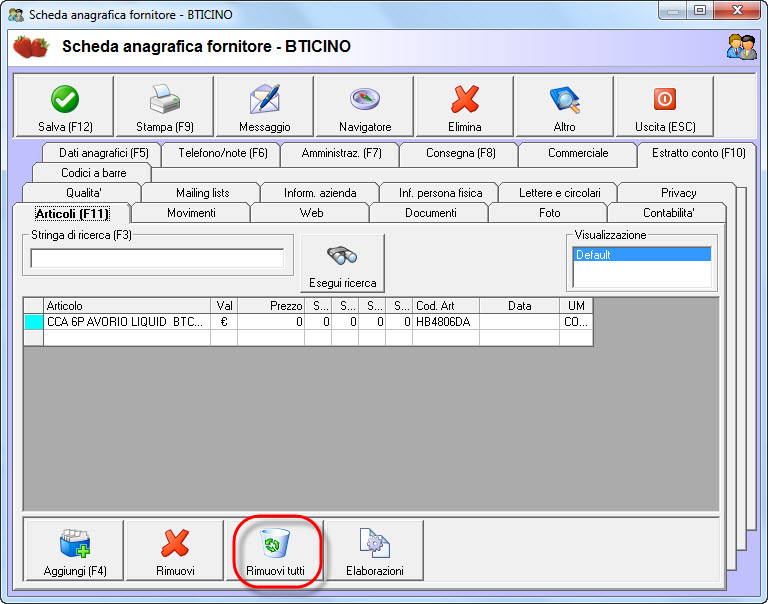Image resolution: width=768 pixels, height=604 pixels.
Task: Switch to Codici a barre tab
Action: point(94,173)
